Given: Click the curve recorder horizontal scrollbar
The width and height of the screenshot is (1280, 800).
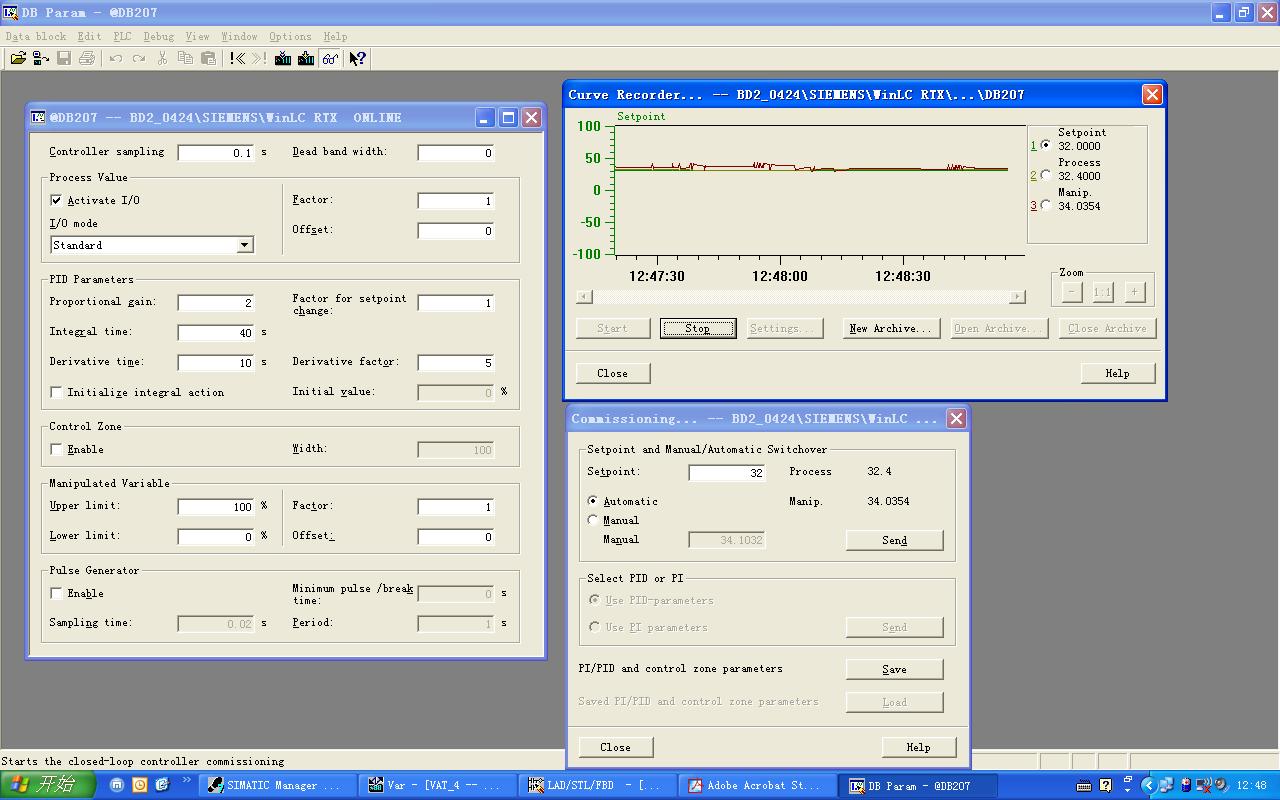Looking at the screenshot, I should [x=801, y=297].
